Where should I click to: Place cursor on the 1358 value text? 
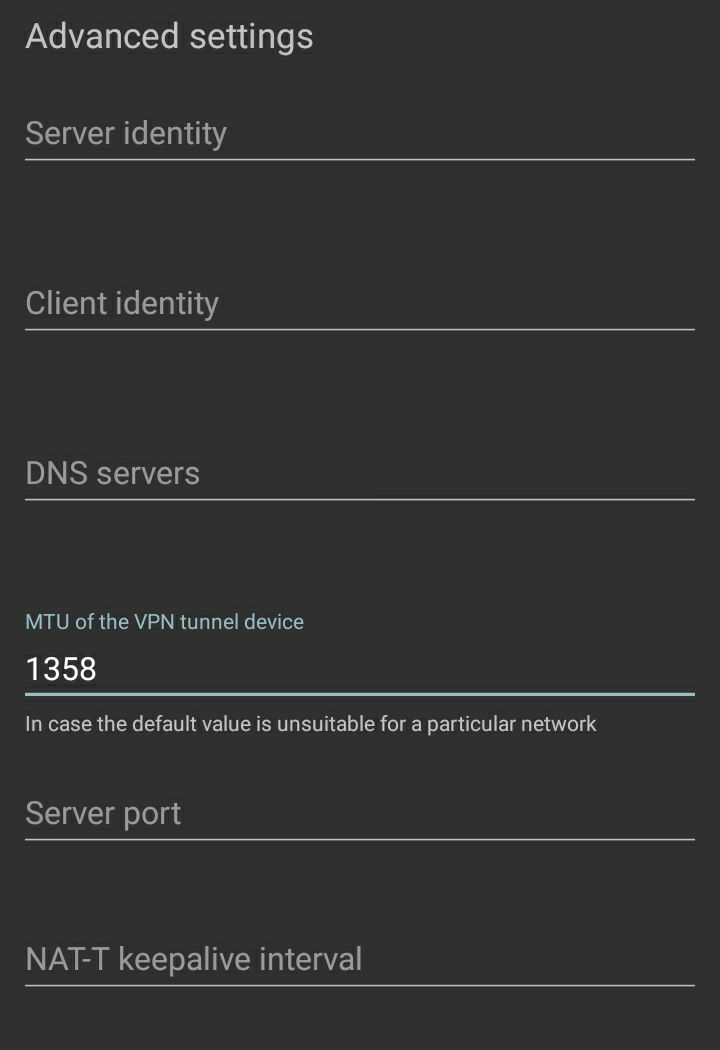tap(61, 669)
